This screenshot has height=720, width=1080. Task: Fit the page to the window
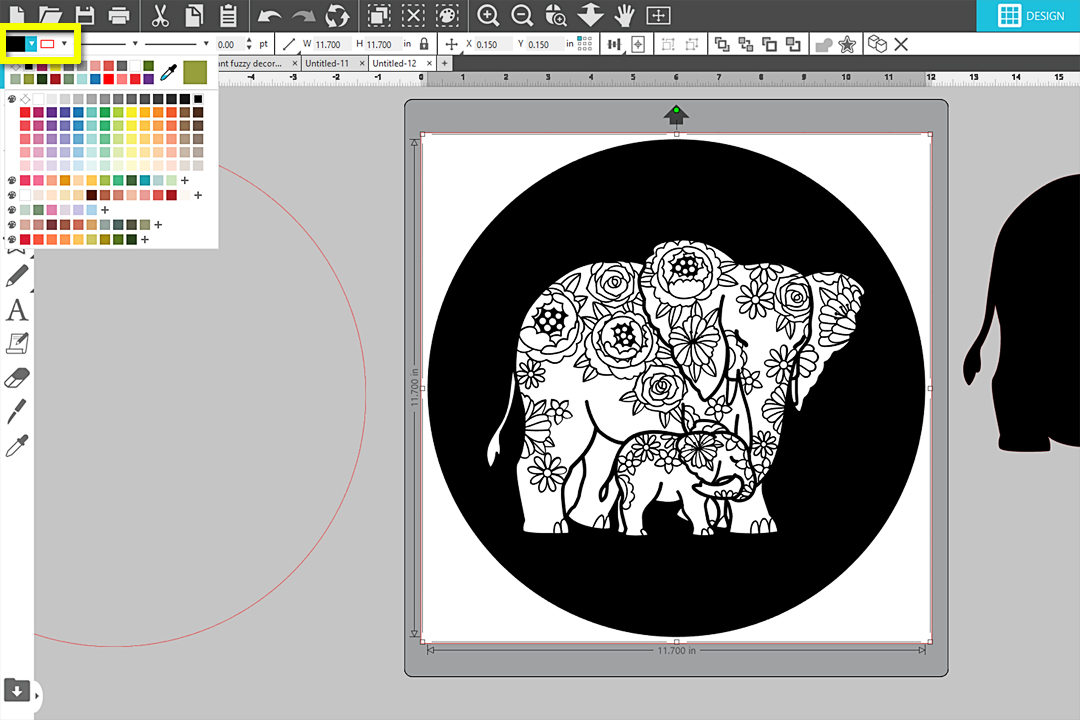pos(658,14)
